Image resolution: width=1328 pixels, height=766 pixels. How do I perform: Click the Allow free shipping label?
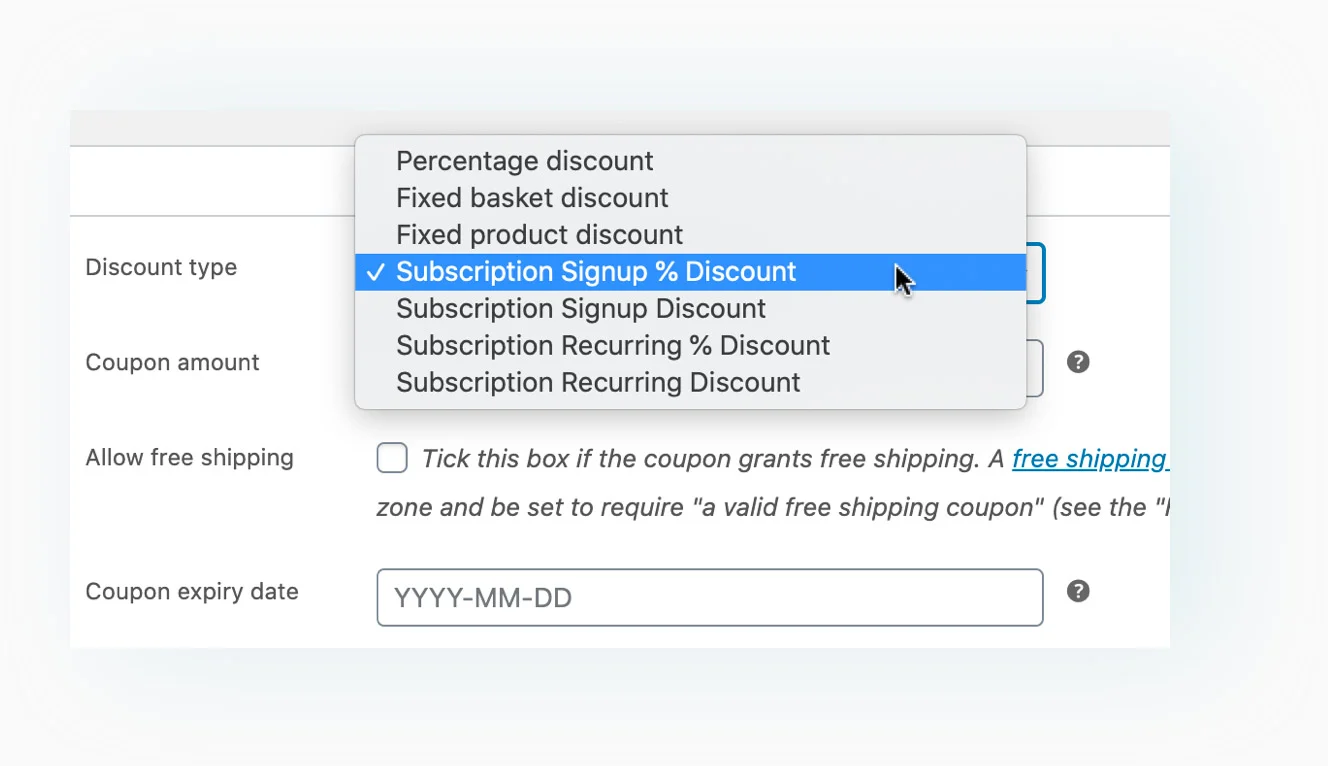click(189, 458)
